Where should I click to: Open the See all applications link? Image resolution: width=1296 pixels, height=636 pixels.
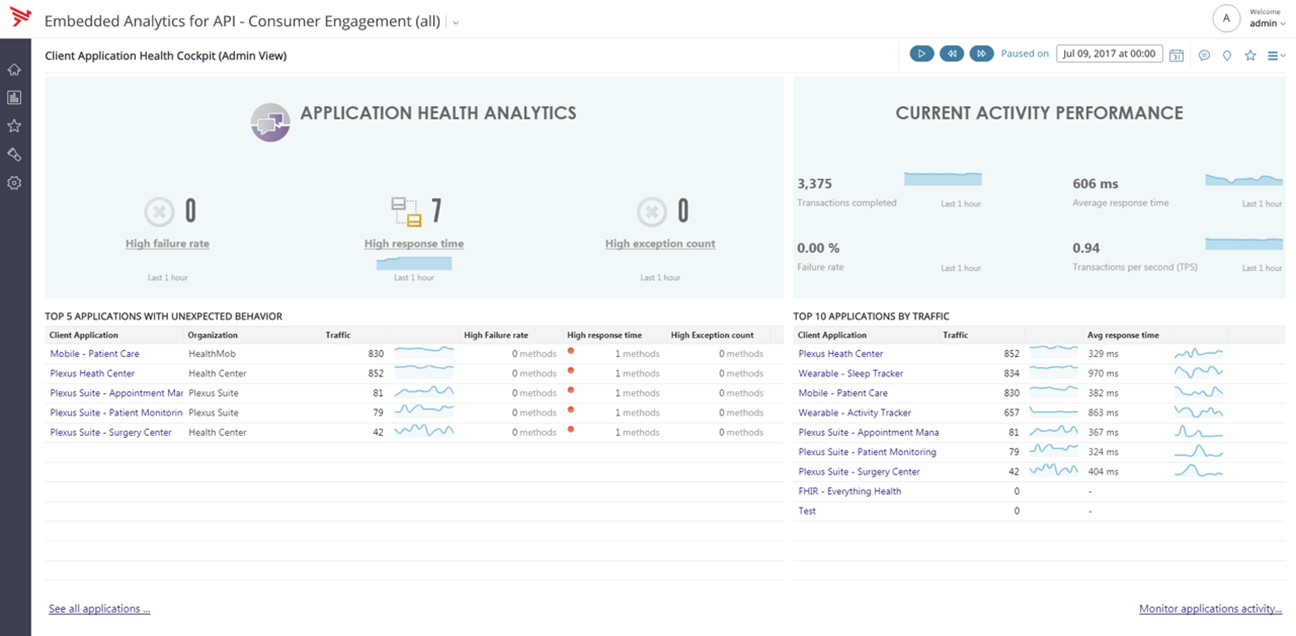tap(98, 608)
